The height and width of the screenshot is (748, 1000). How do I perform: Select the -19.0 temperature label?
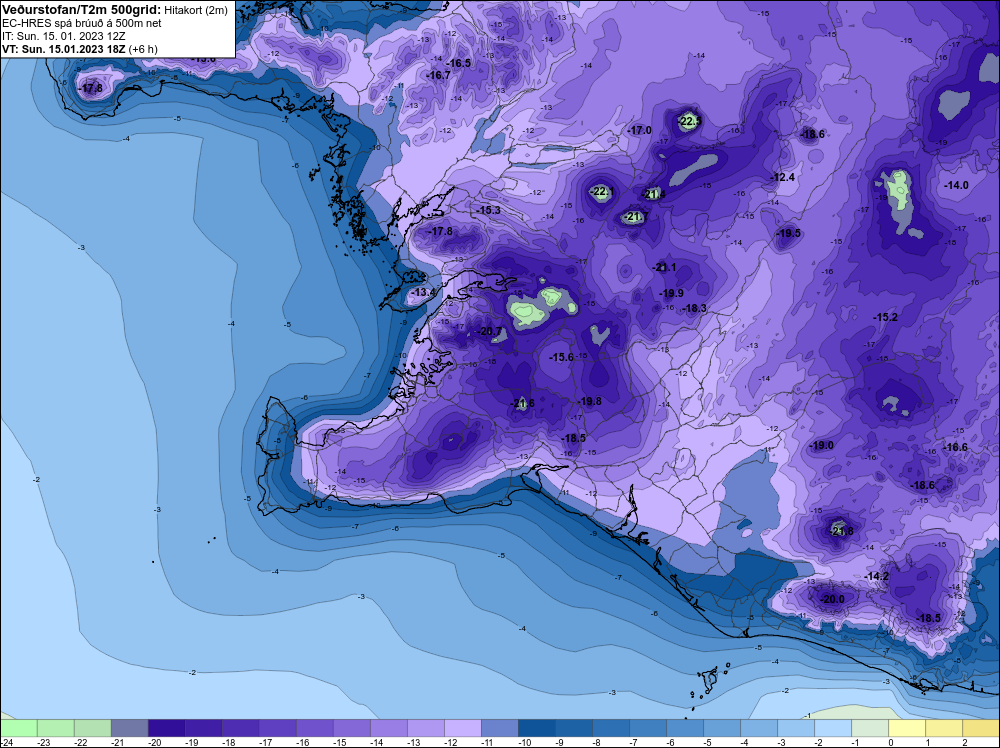[x=821, y=446]
